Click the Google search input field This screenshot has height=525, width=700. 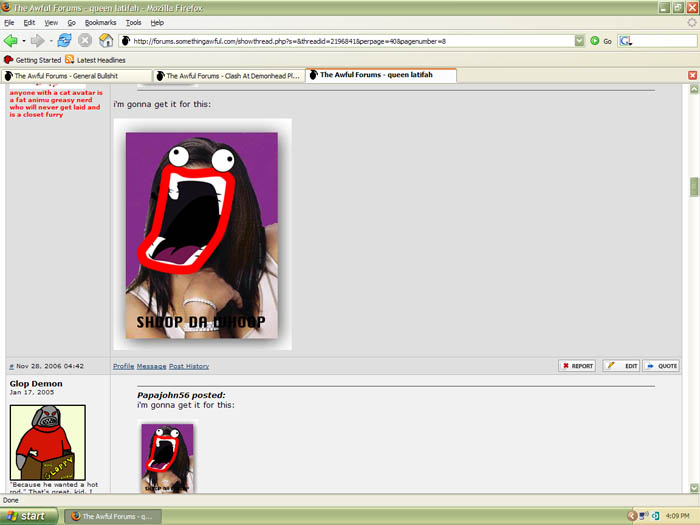664,41
